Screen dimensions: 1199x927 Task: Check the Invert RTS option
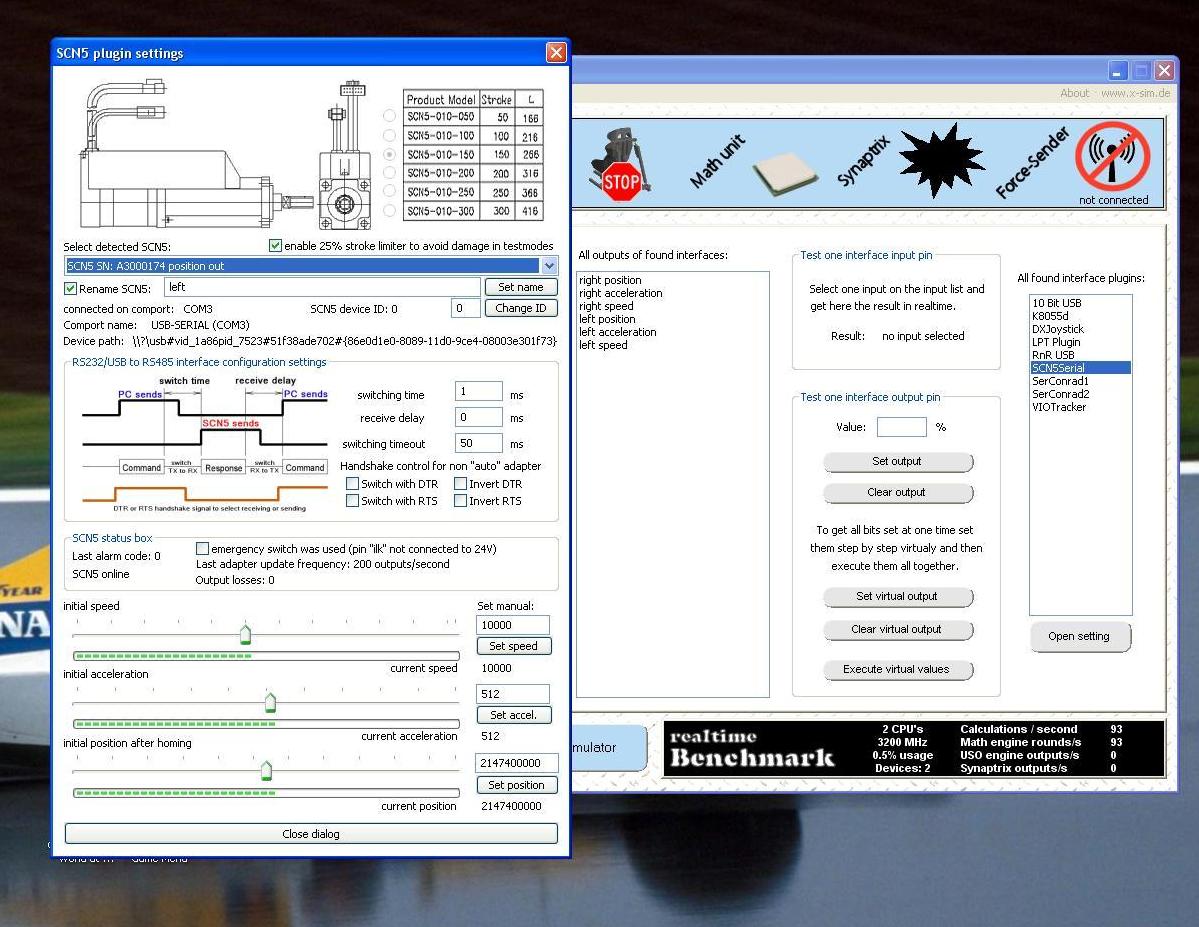[x=460, y=501]
